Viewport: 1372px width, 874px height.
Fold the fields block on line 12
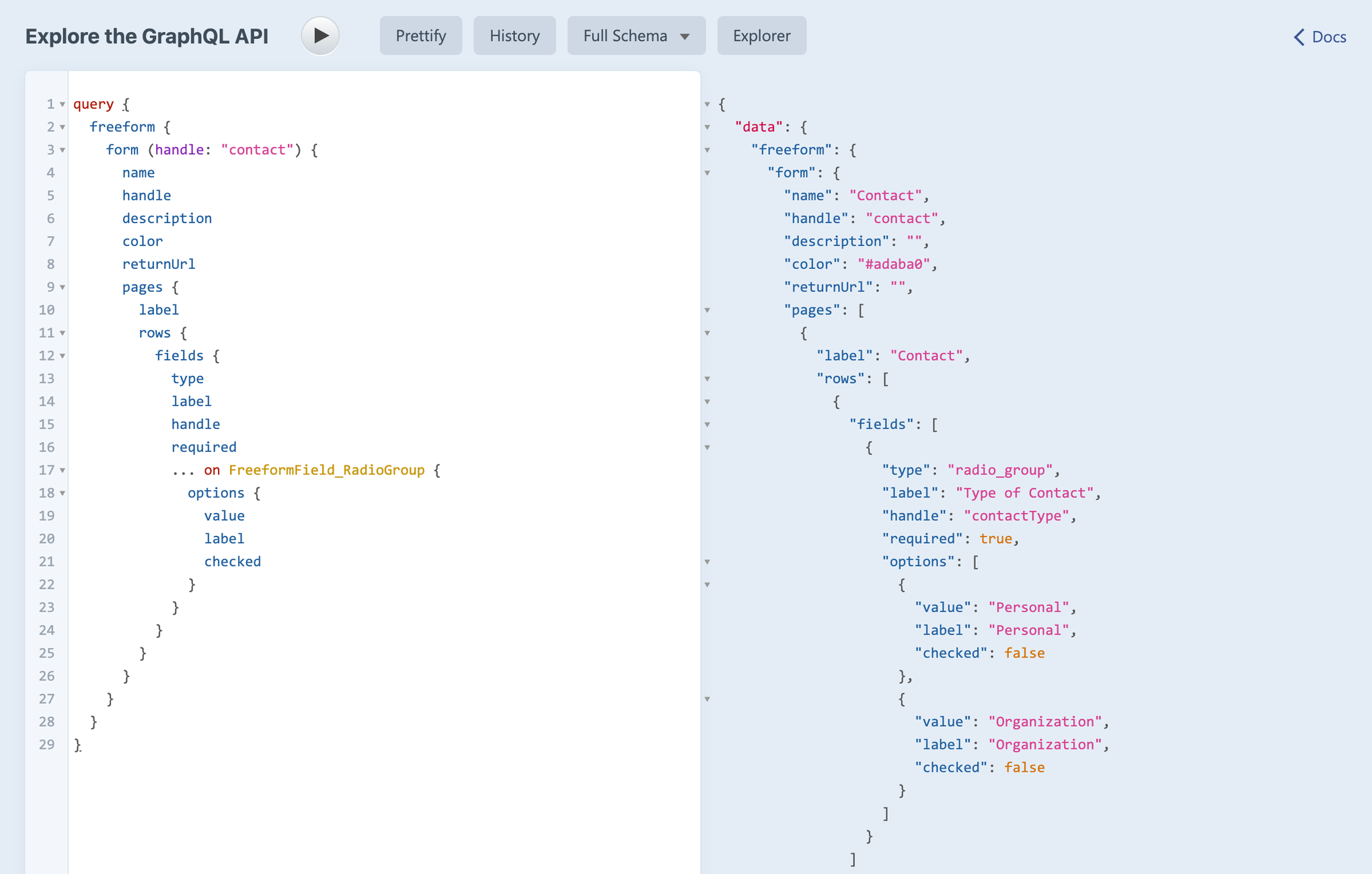pyautogui.click(x=63, y=356)
